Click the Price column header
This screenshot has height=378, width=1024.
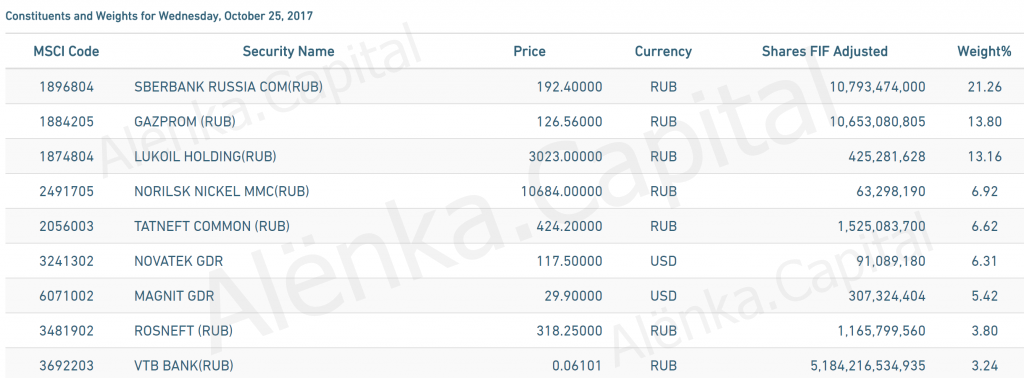pyautogui.click(x=529, y=52)
